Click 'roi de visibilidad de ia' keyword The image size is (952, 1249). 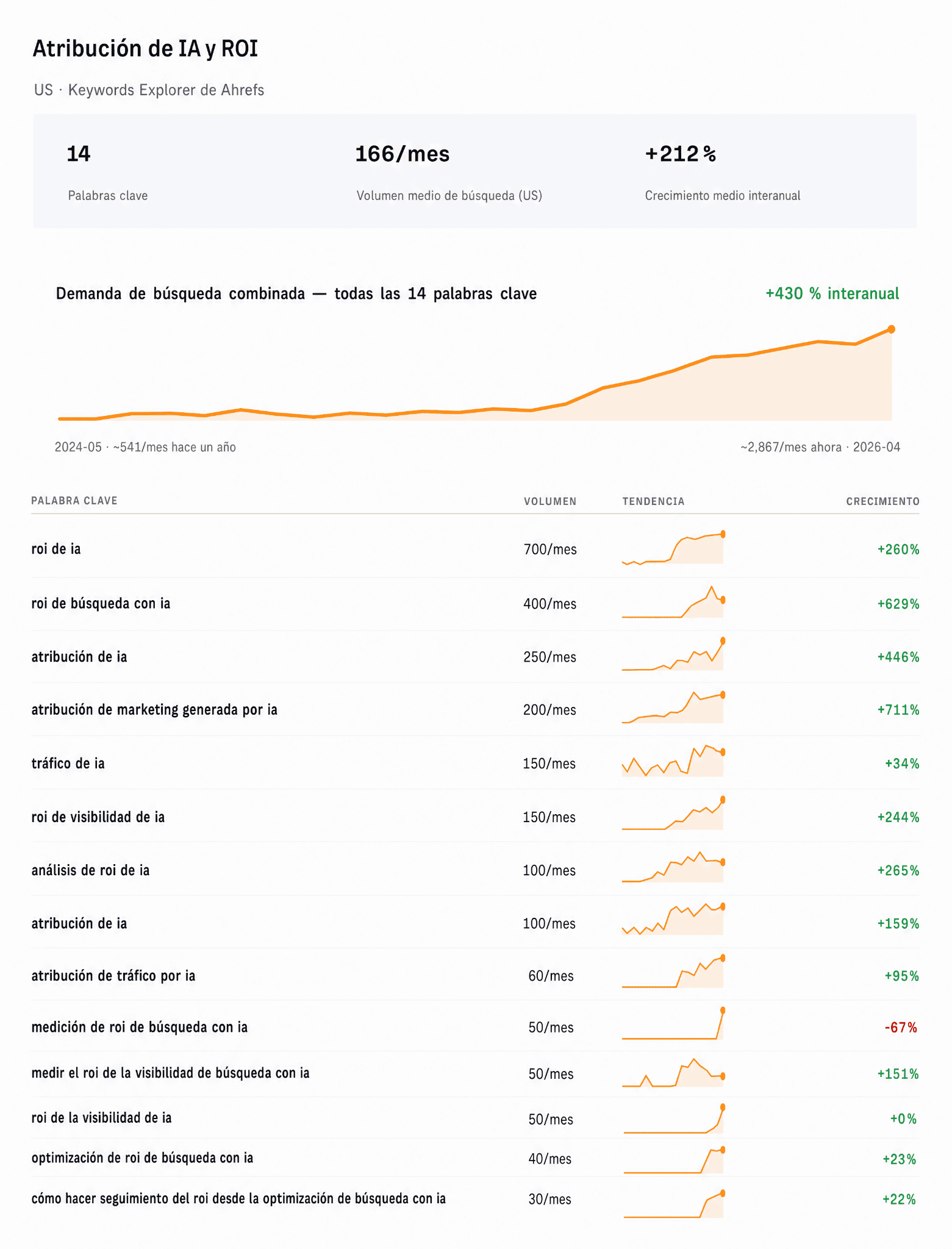pyautogui.click(x=98, y=817)
